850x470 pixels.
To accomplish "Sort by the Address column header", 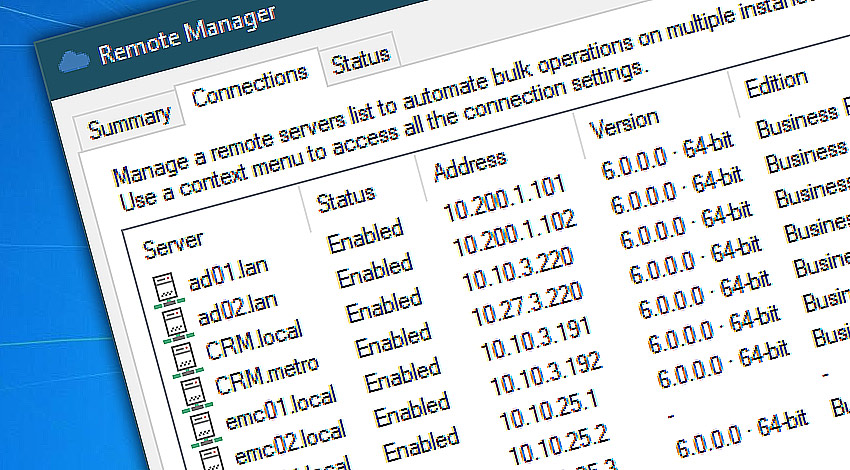I will coord(470,166).
